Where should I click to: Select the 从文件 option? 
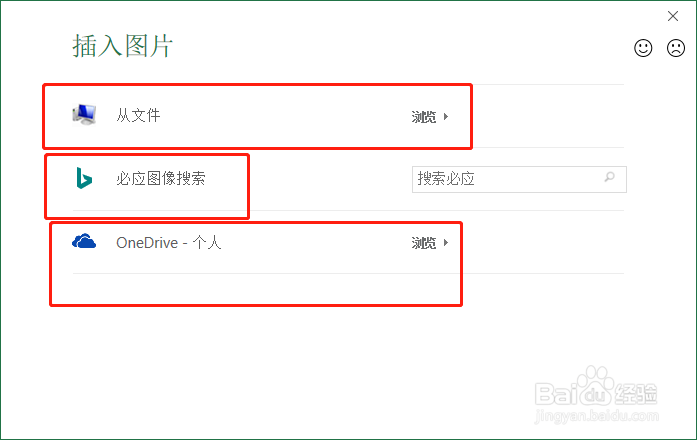(138, 116)
